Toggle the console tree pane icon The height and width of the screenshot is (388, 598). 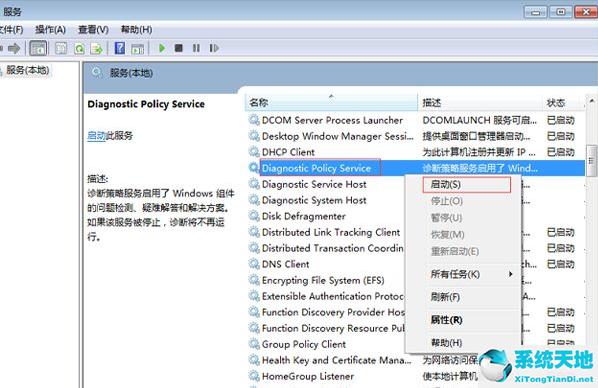click(x=39, y=48)
